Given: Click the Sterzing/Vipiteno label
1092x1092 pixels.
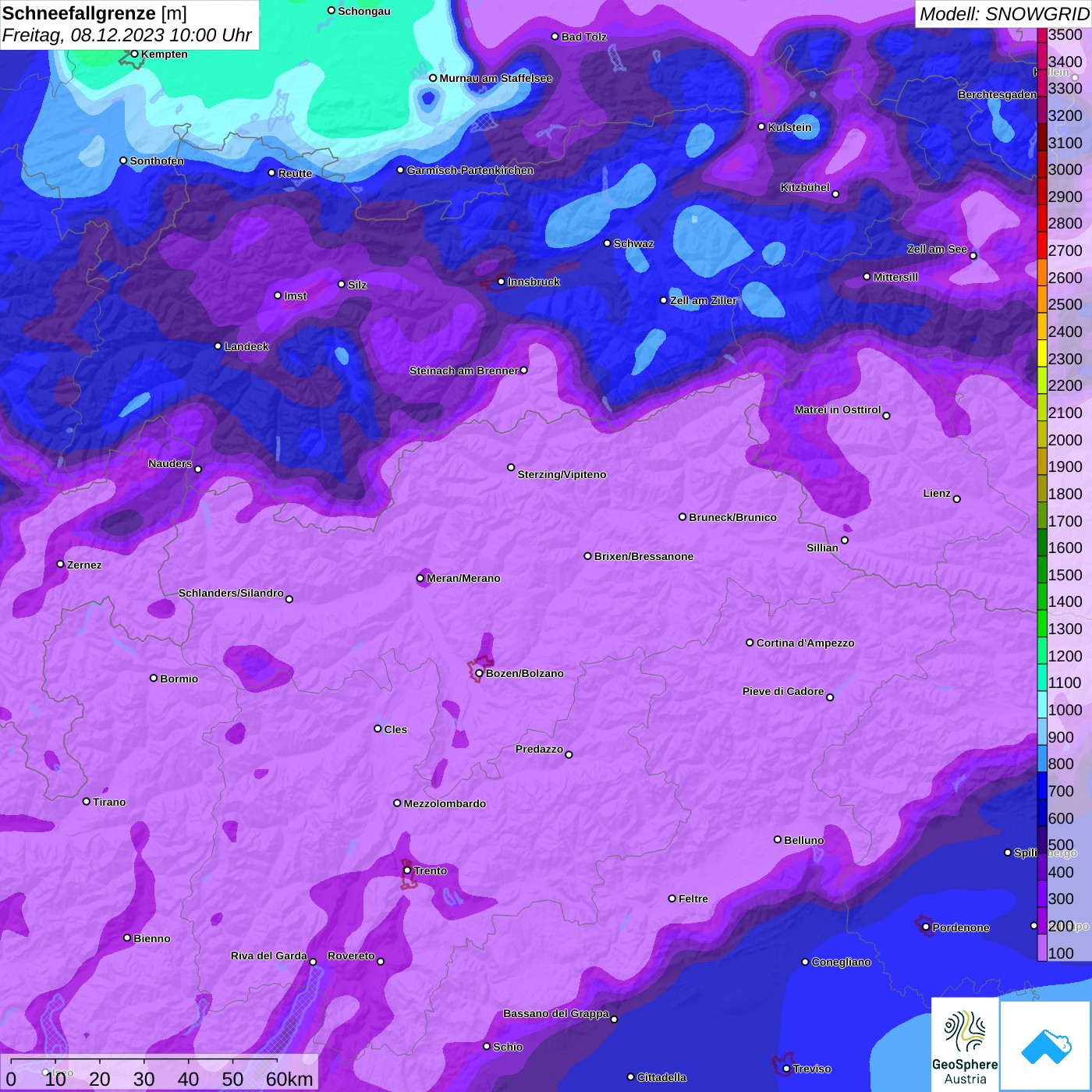Looking at the screenshot, I should click(562, 474).
